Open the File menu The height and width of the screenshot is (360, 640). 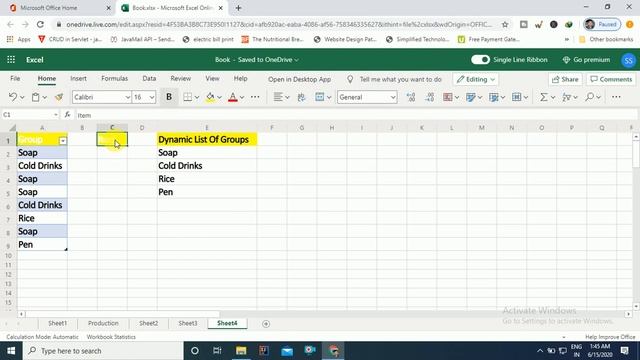tap(15, 78)
